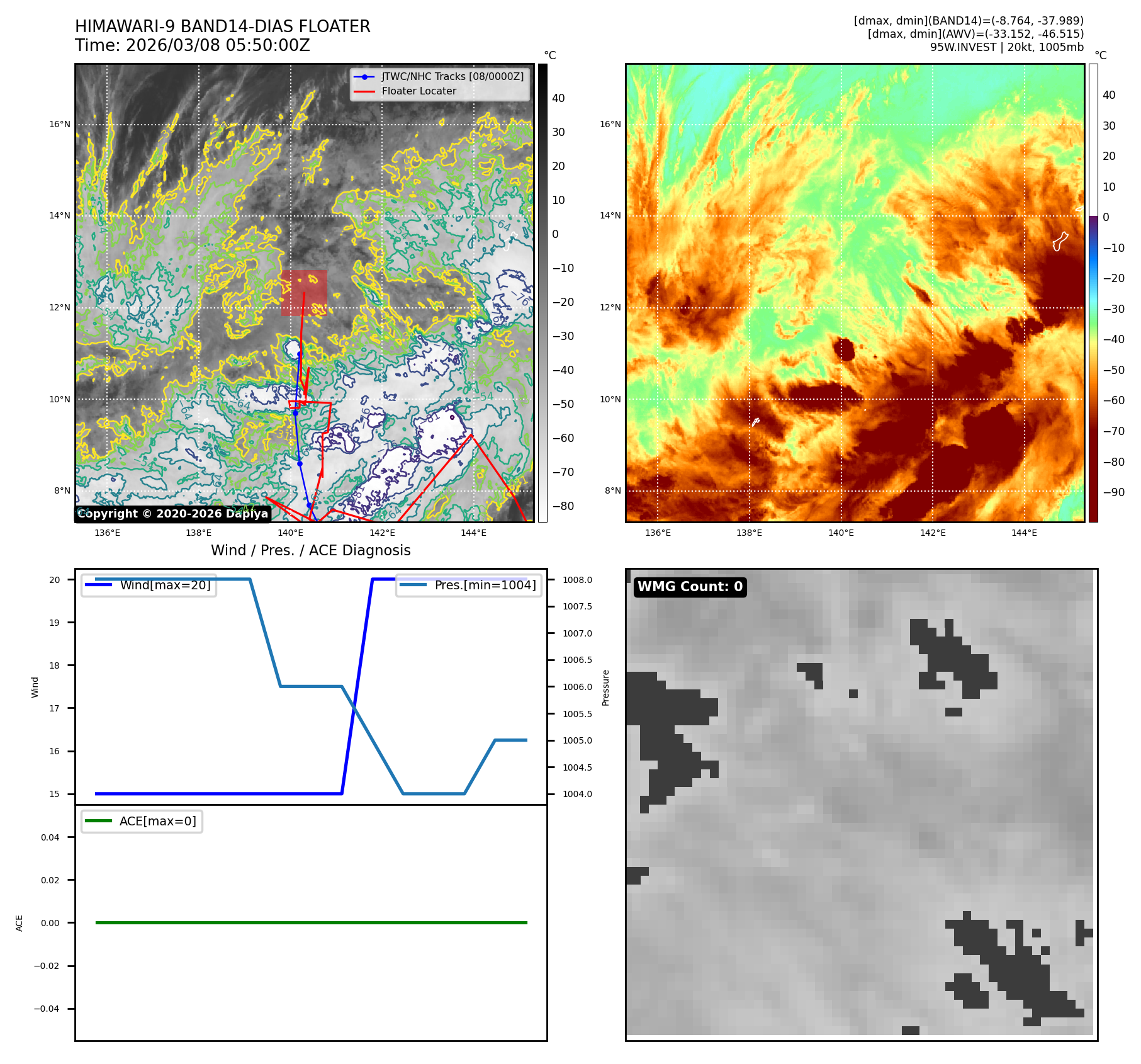Click the Pres.[min=1004] legend label
Screen dimensions: 1141x1064
tap(485, 585)
